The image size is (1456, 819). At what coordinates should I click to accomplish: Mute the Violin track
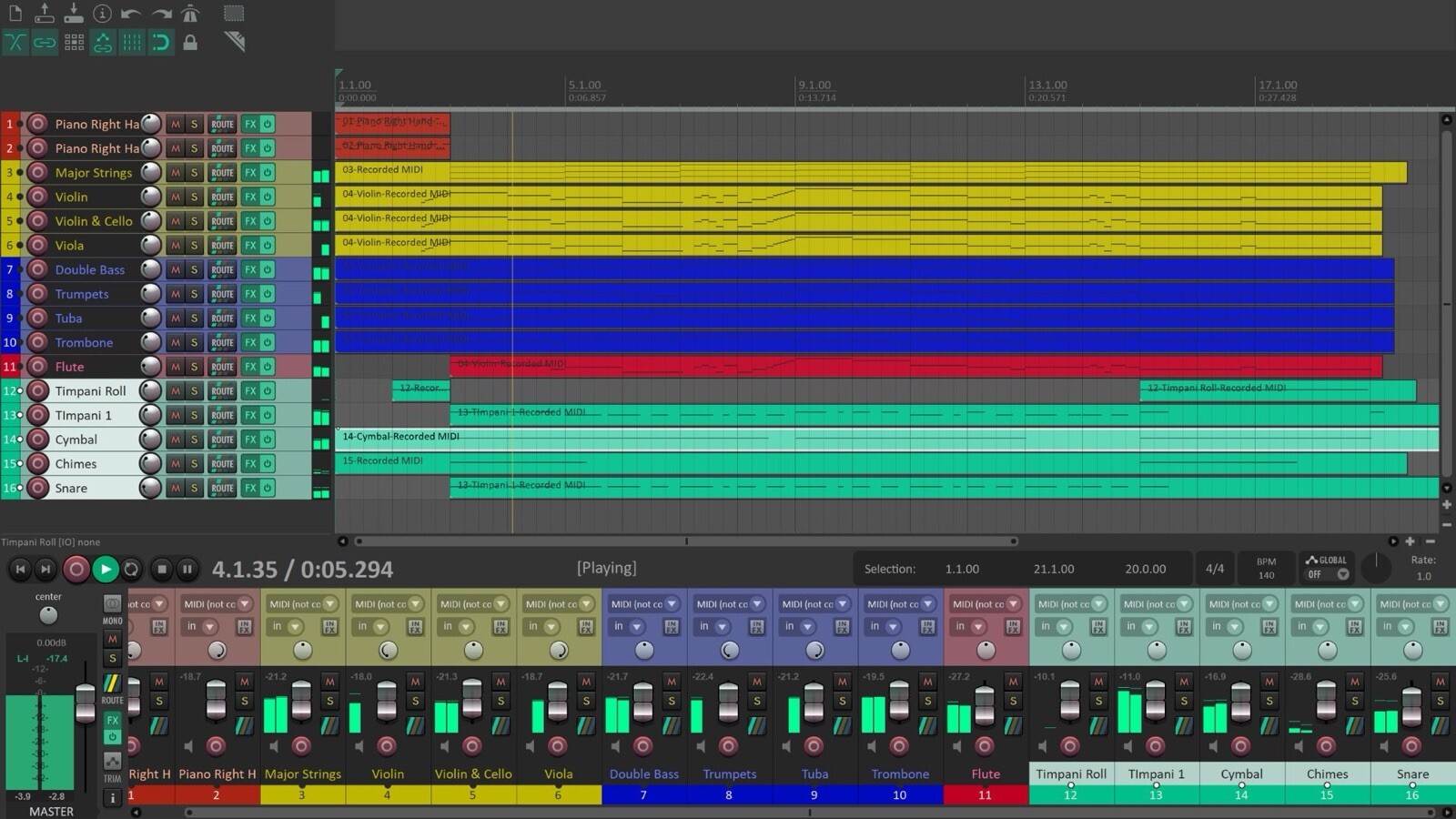click(176, 197)
